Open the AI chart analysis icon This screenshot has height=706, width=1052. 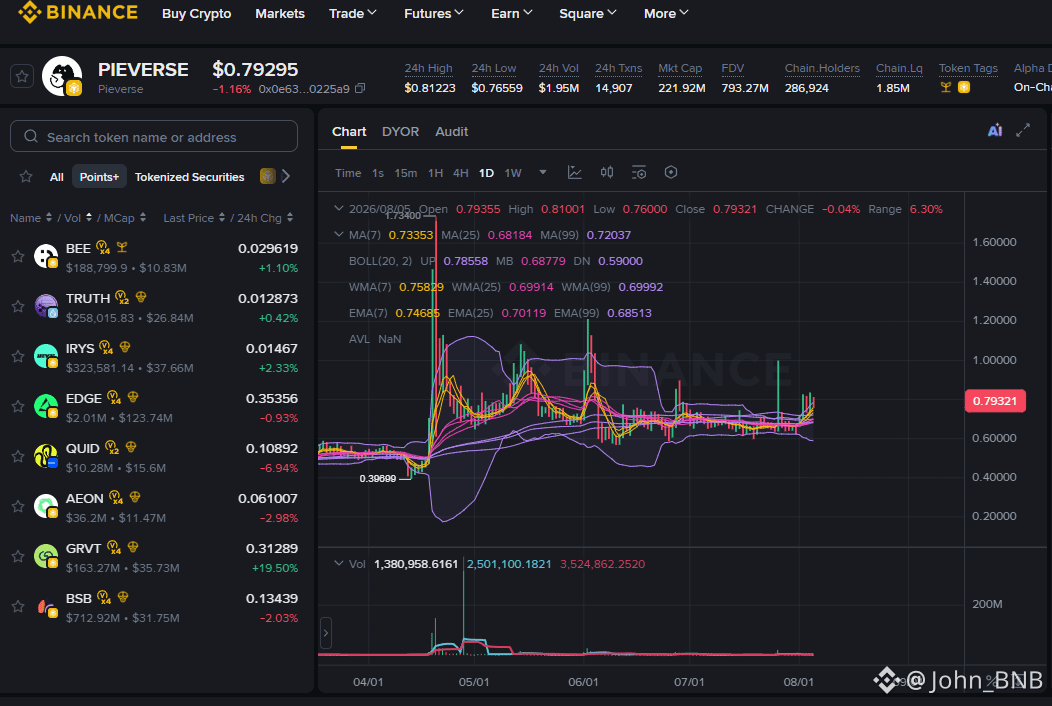(x=995, y=131)
